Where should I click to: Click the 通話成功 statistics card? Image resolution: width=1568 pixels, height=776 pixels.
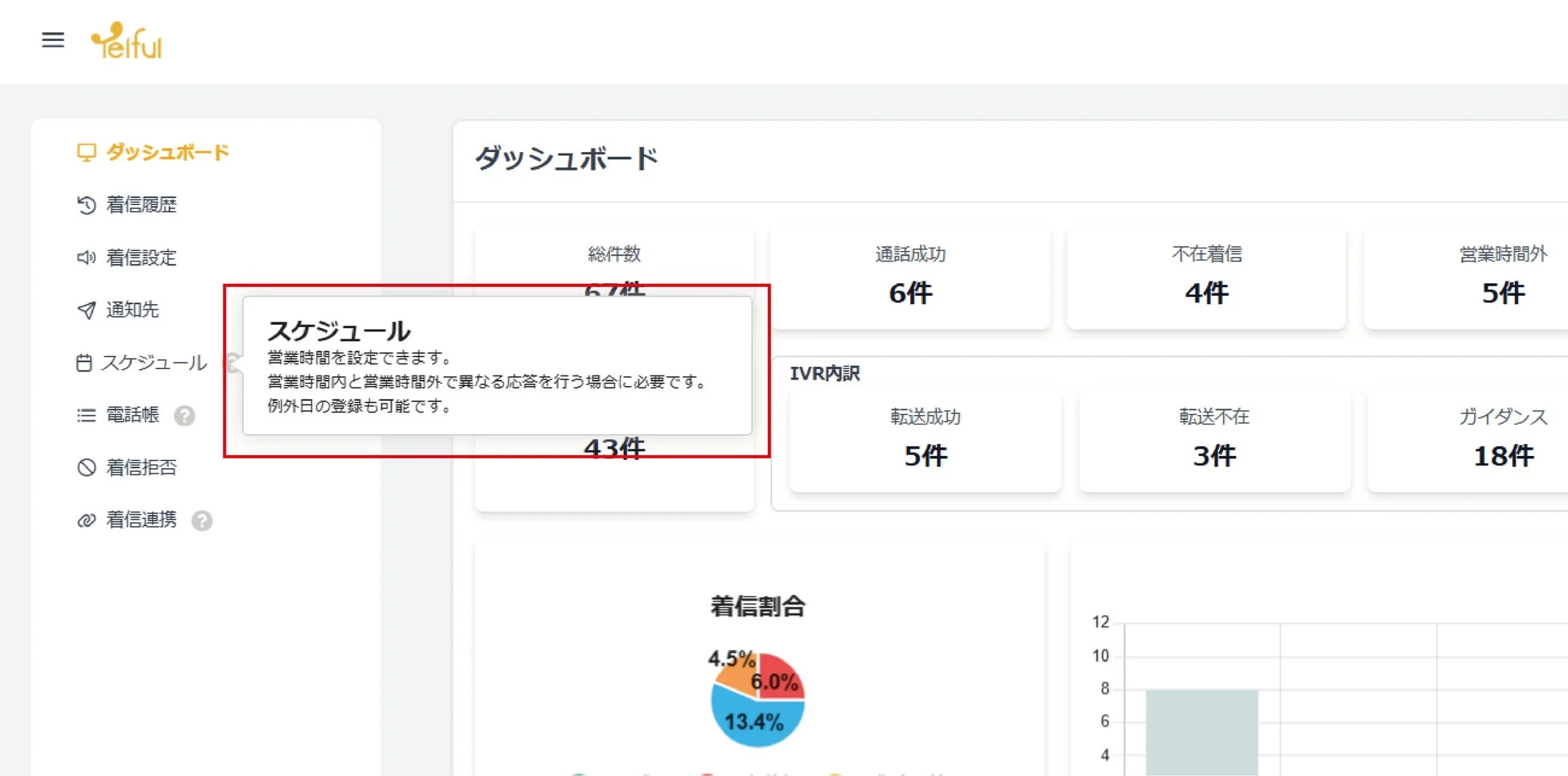coord(909,277)
